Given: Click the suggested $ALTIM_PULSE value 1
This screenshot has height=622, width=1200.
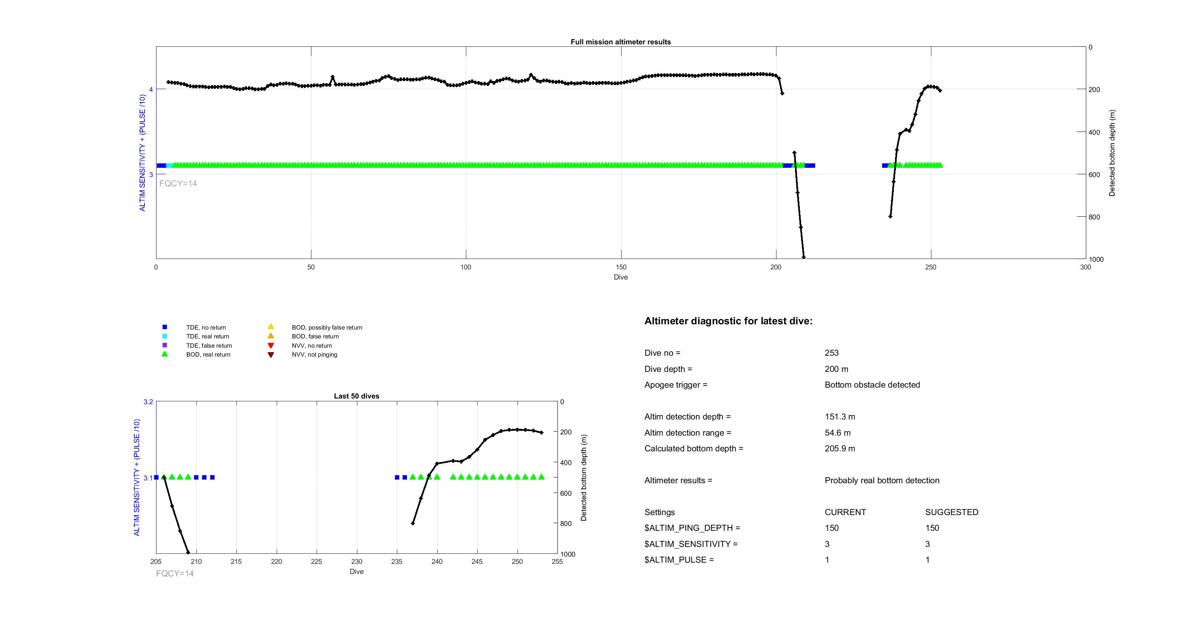Looking at the screenshot, I should (x=928, y=560).
